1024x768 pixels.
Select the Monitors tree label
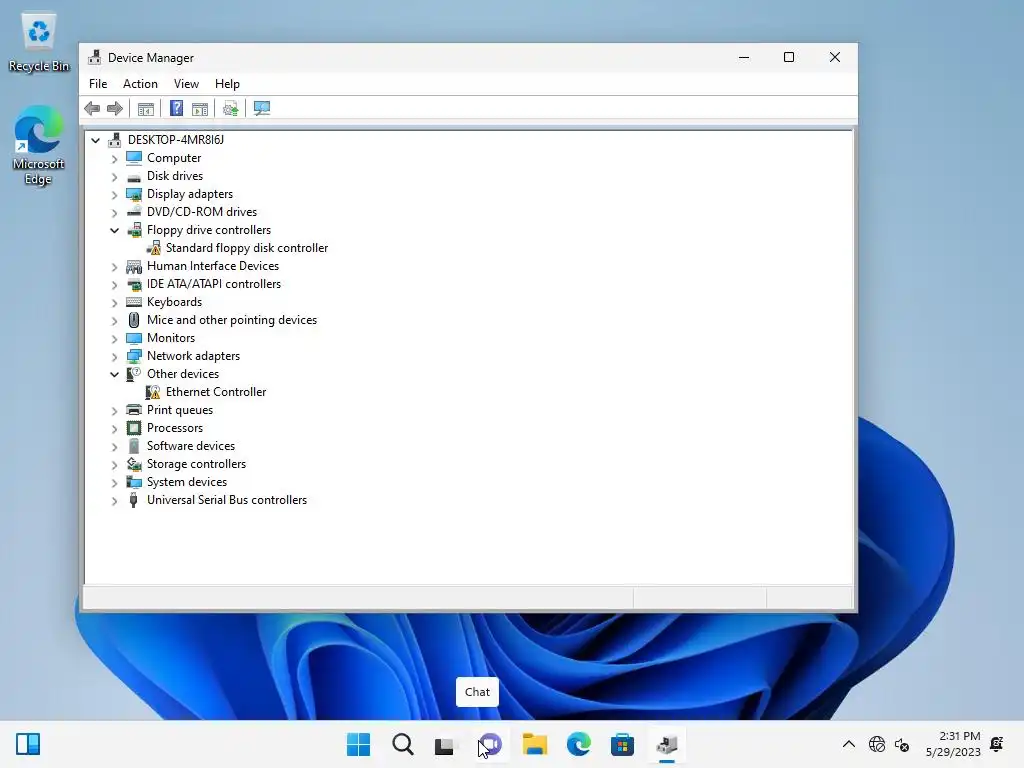point(171,338)
